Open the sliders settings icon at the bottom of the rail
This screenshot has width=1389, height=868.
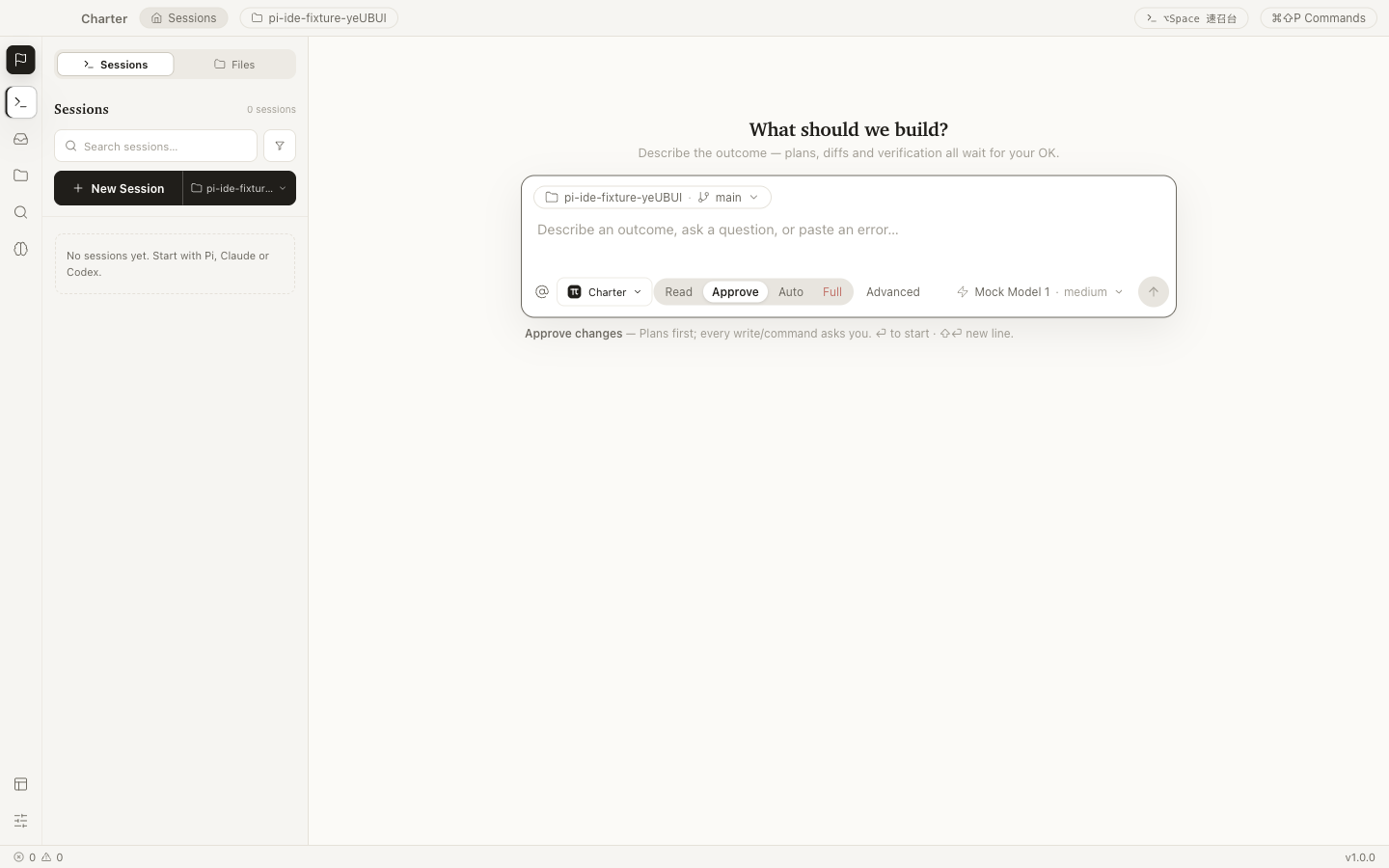(x=20, y=821)
